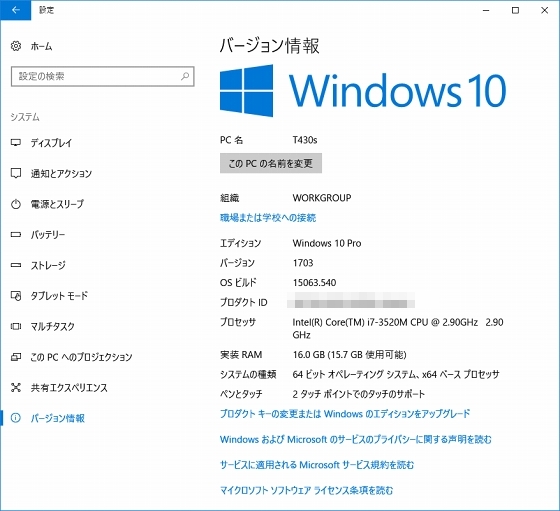Click the Windows 10 Pro edition value
Screen dimensions: 560x511
pyautogui.click(x=327, y=243)
